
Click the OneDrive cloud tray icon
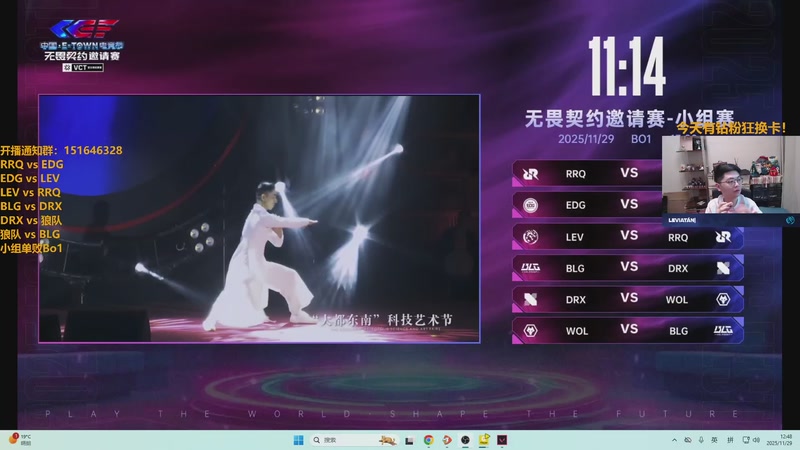pos(688,440)
